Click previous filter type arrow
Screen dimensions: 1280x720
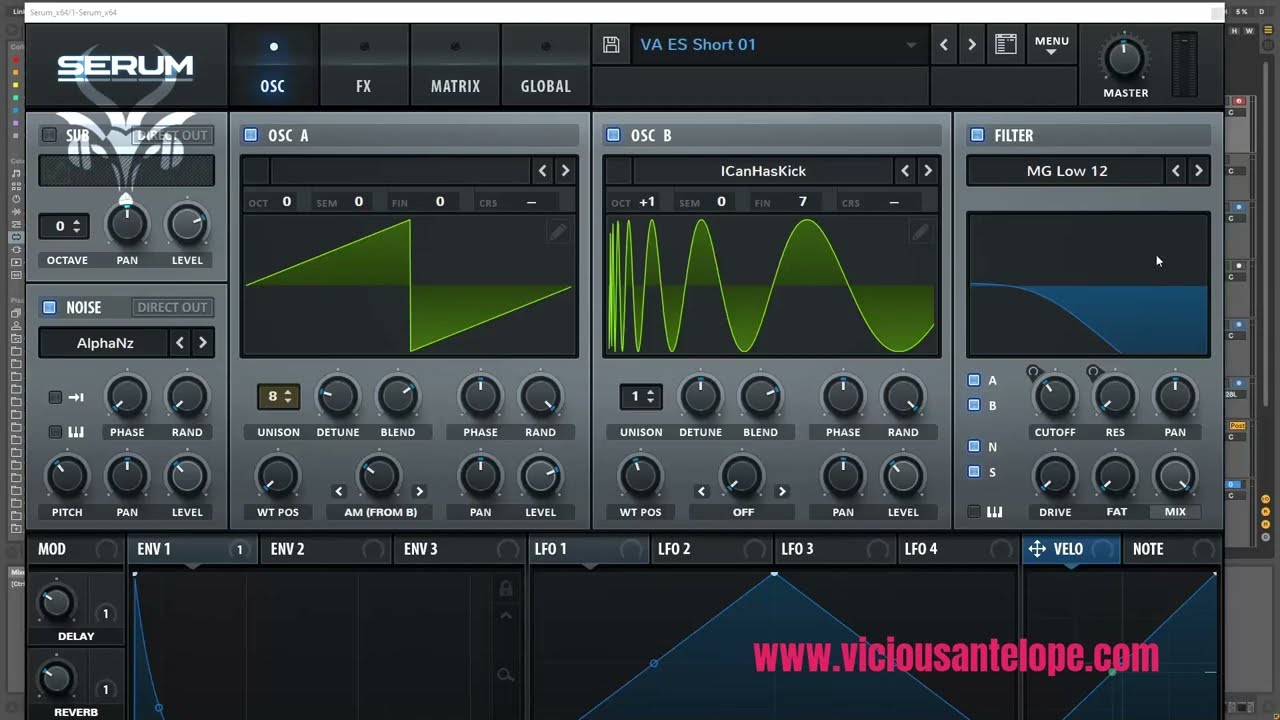click(1176, 171)
